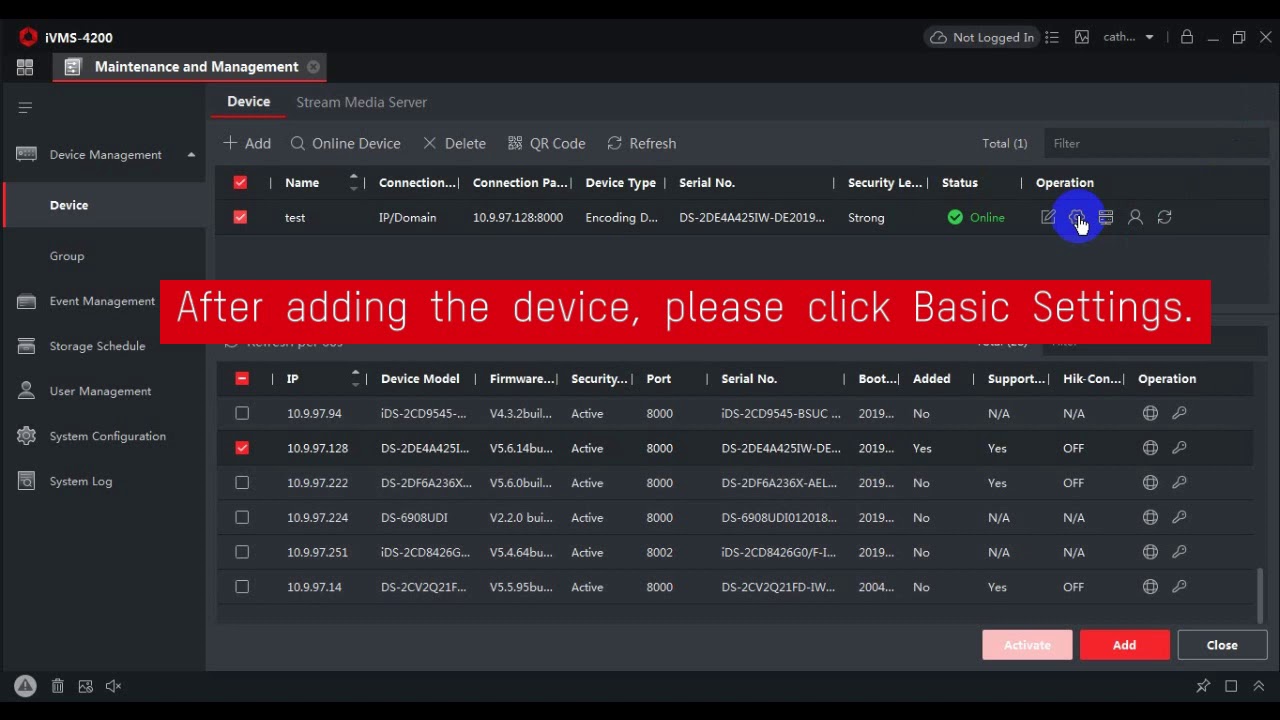Check the 10.9.97.94 device checkbox

click(x=242, y=413)
